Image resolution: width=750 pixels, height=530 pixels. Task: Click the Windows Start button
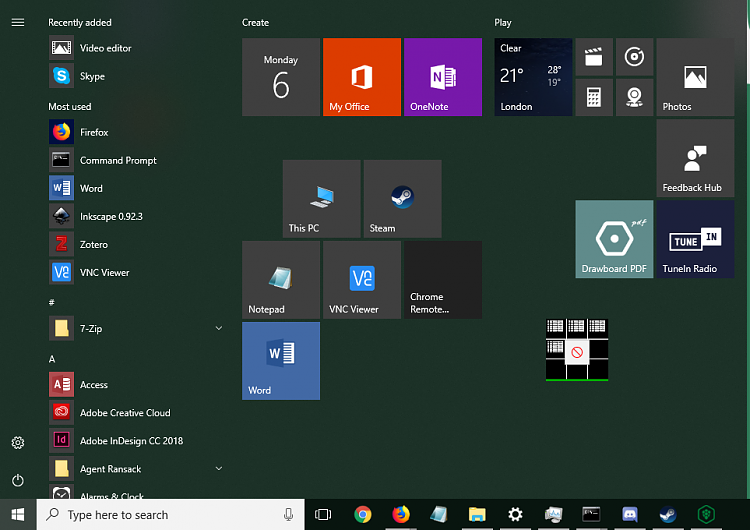coord(18,515)
